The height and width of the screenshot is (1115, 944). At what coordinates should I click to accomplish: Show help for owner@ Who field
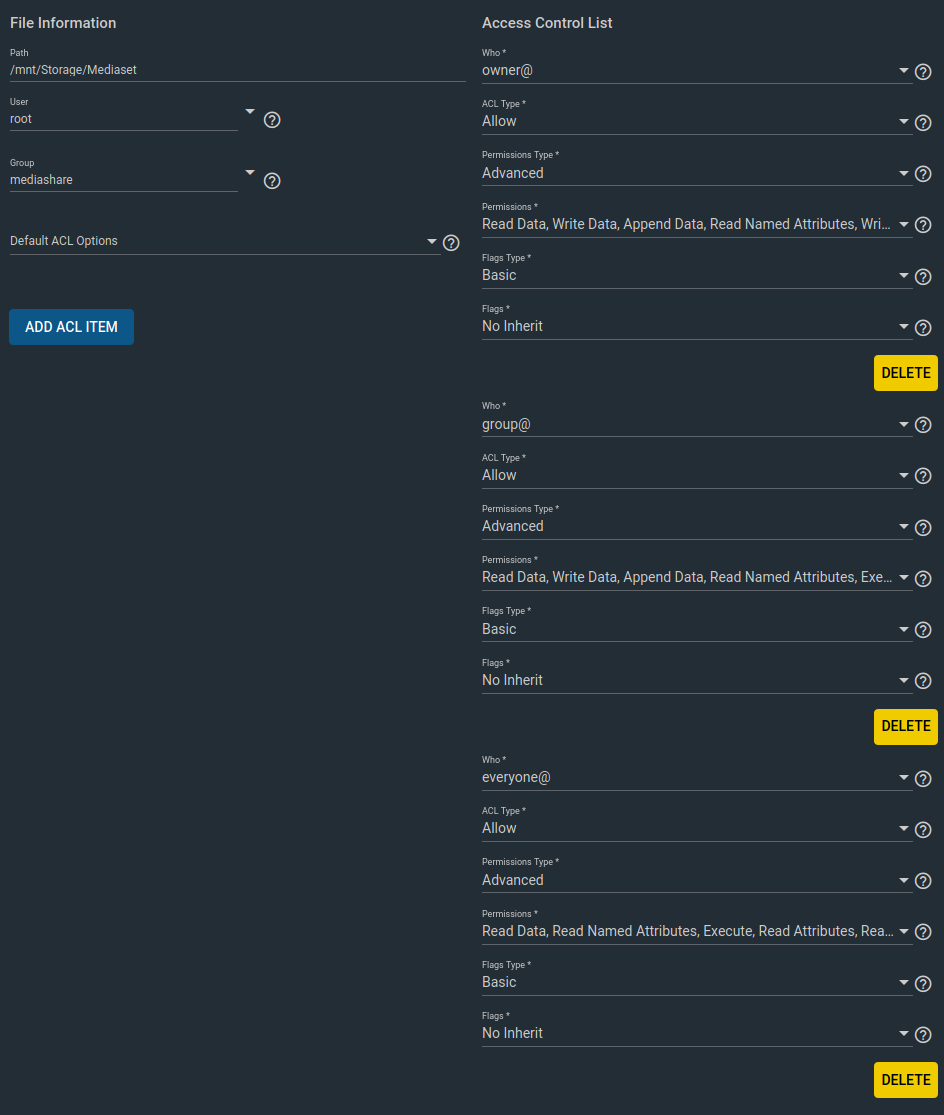point(923,72)
